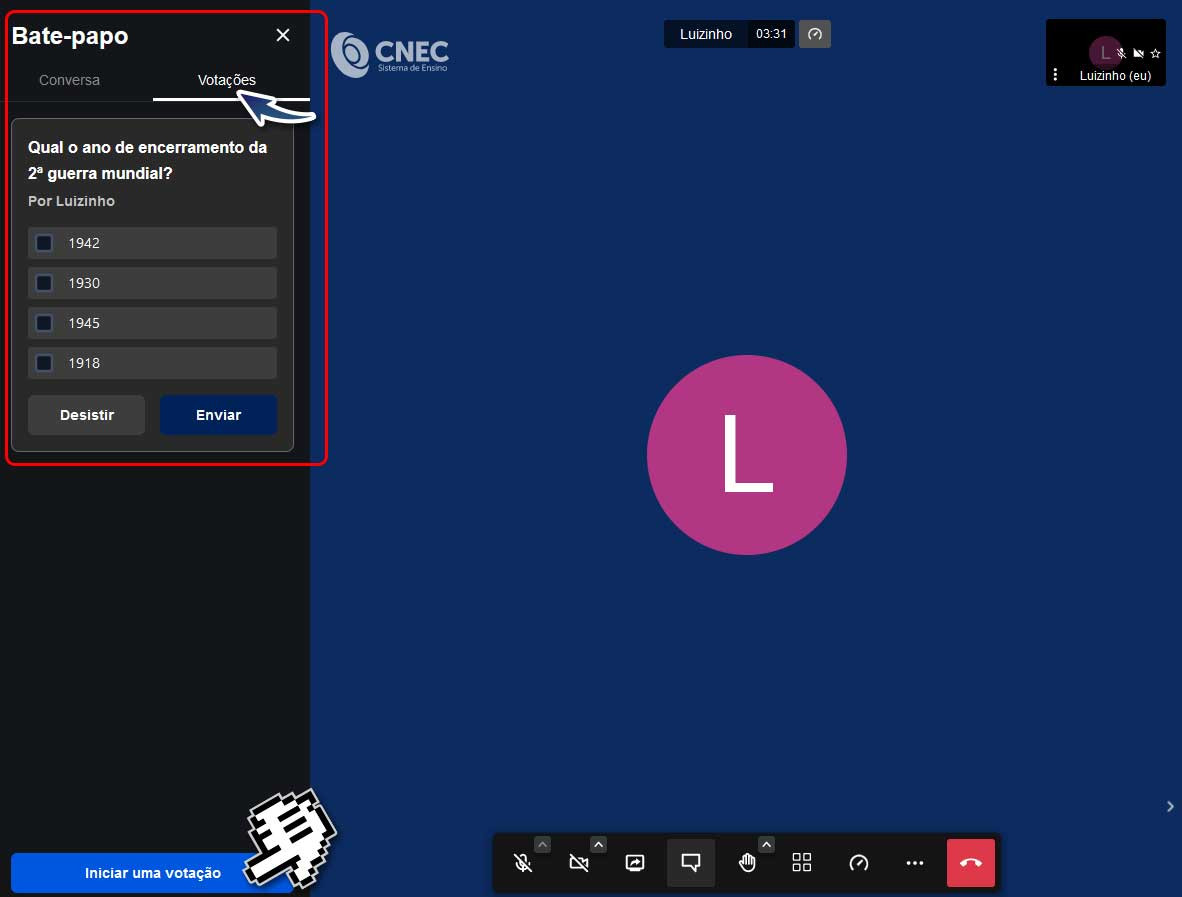This screenshot has height=897, width=1182.
Task: Raise your hand
Action: pyautogui.click(x=747, y=863)
